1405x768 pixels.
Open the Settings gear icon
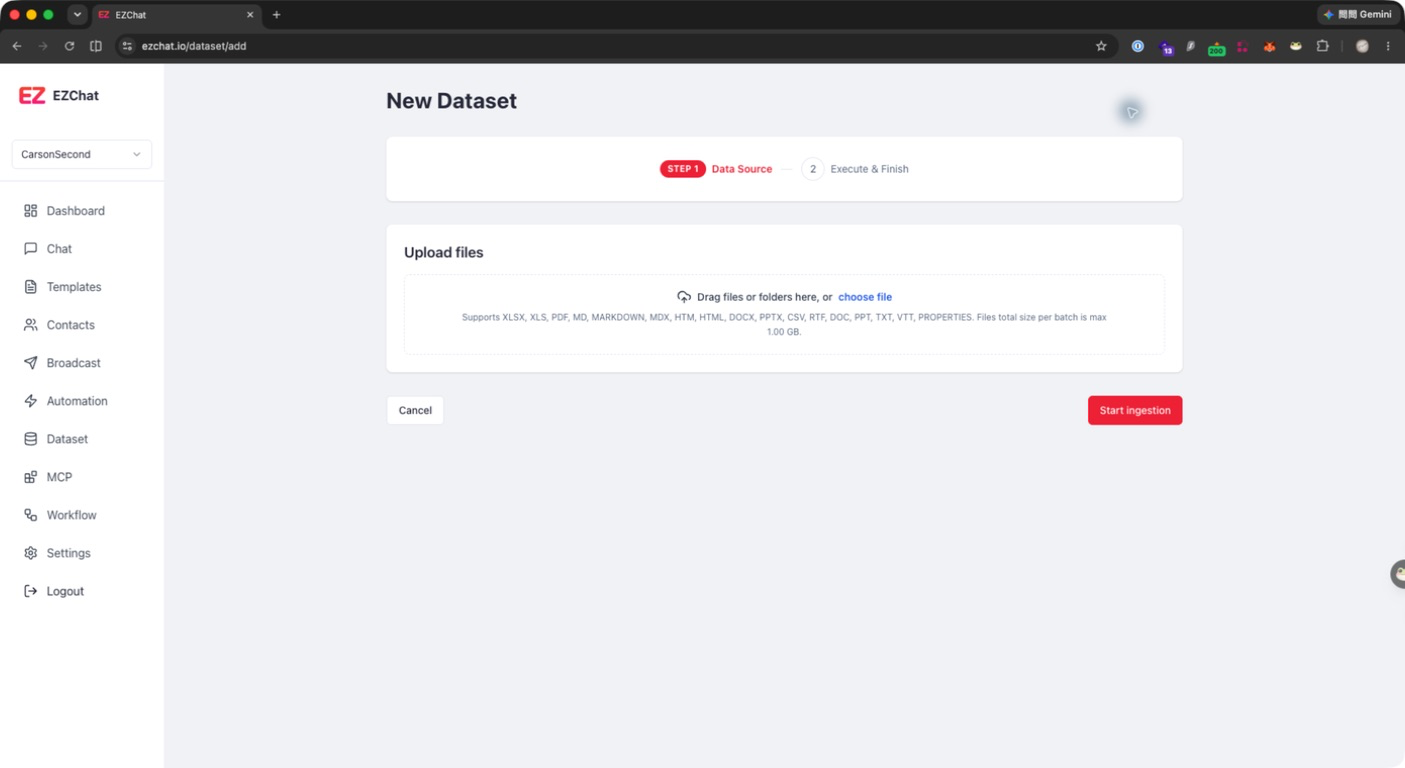30,553
